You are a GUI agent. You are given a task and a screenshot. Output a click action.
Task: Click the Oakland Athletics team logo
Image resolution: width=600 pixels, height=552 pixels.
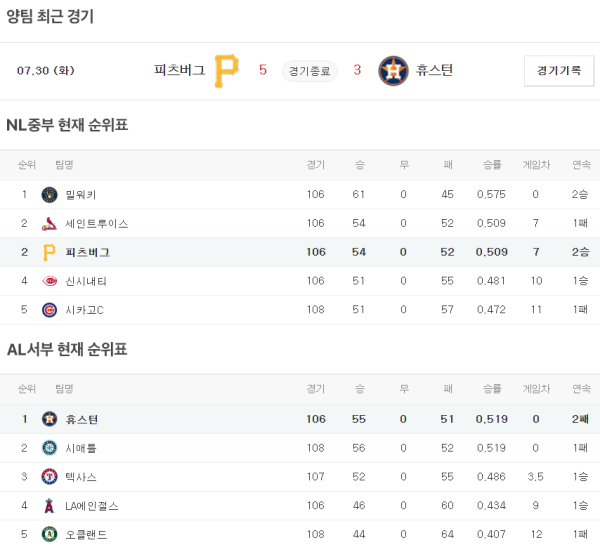tap(50, 535)
